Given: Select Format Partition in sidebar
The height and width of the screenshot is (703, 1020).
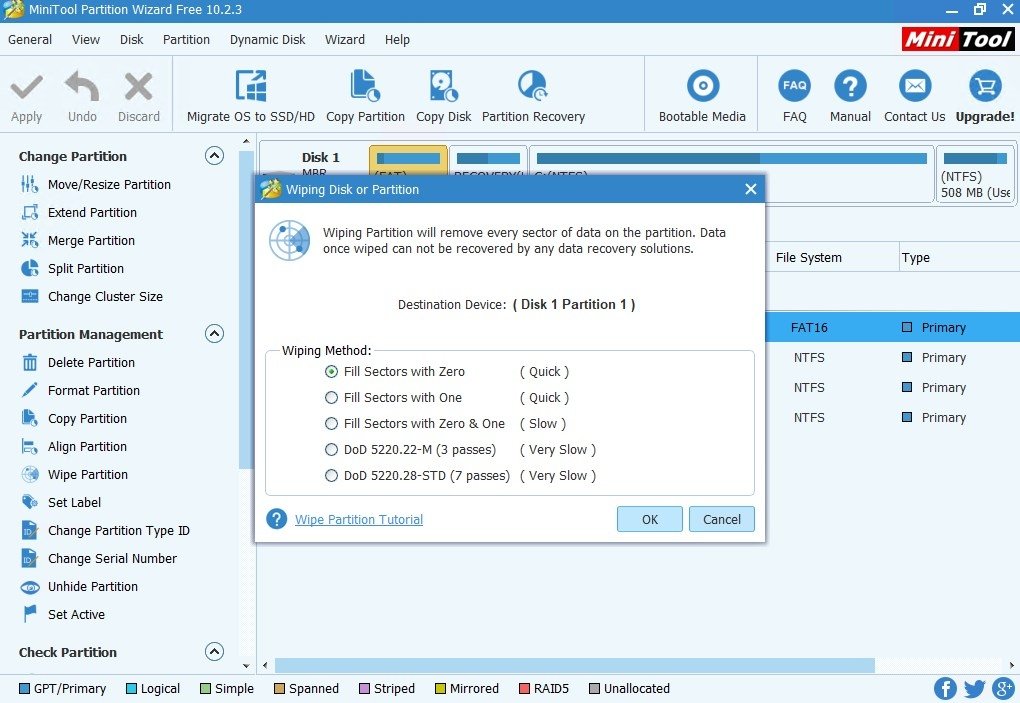Looking at the screenshot, I should click(80, 391).
